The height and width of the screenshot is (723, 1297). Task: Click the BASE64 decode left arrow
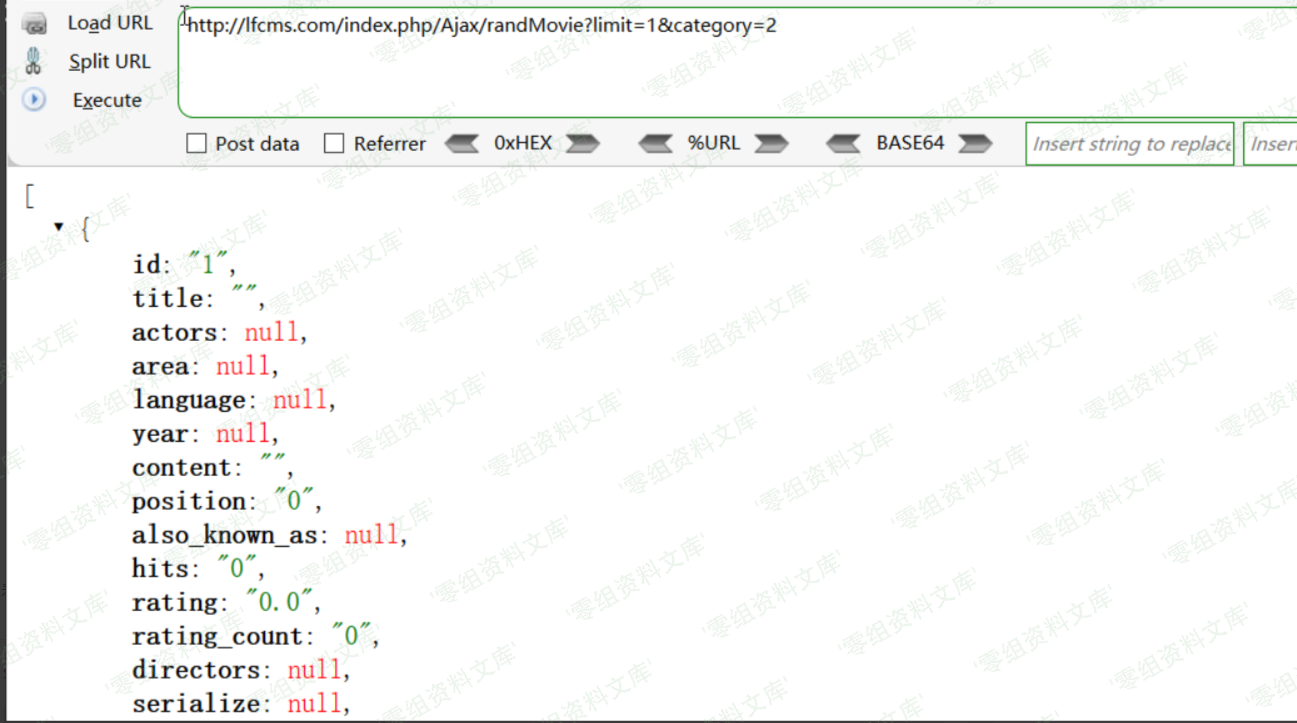pyautogui.click(x=843, y=144)
